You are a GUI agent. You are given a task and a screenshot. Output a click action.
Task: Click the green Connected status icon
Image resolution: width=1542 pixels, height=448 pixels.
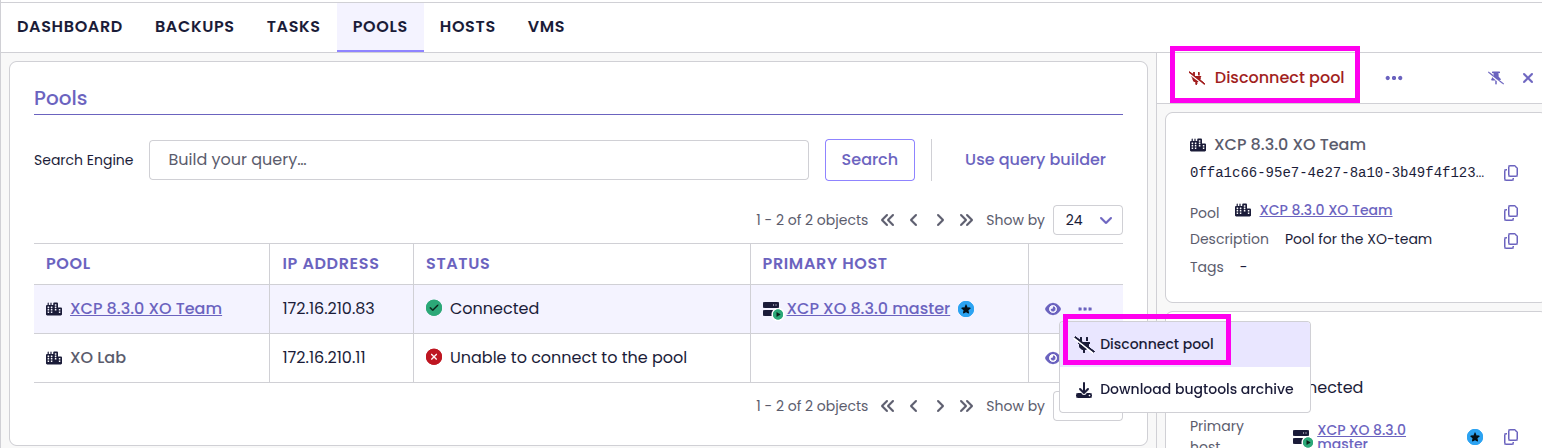tap(434, 309)
